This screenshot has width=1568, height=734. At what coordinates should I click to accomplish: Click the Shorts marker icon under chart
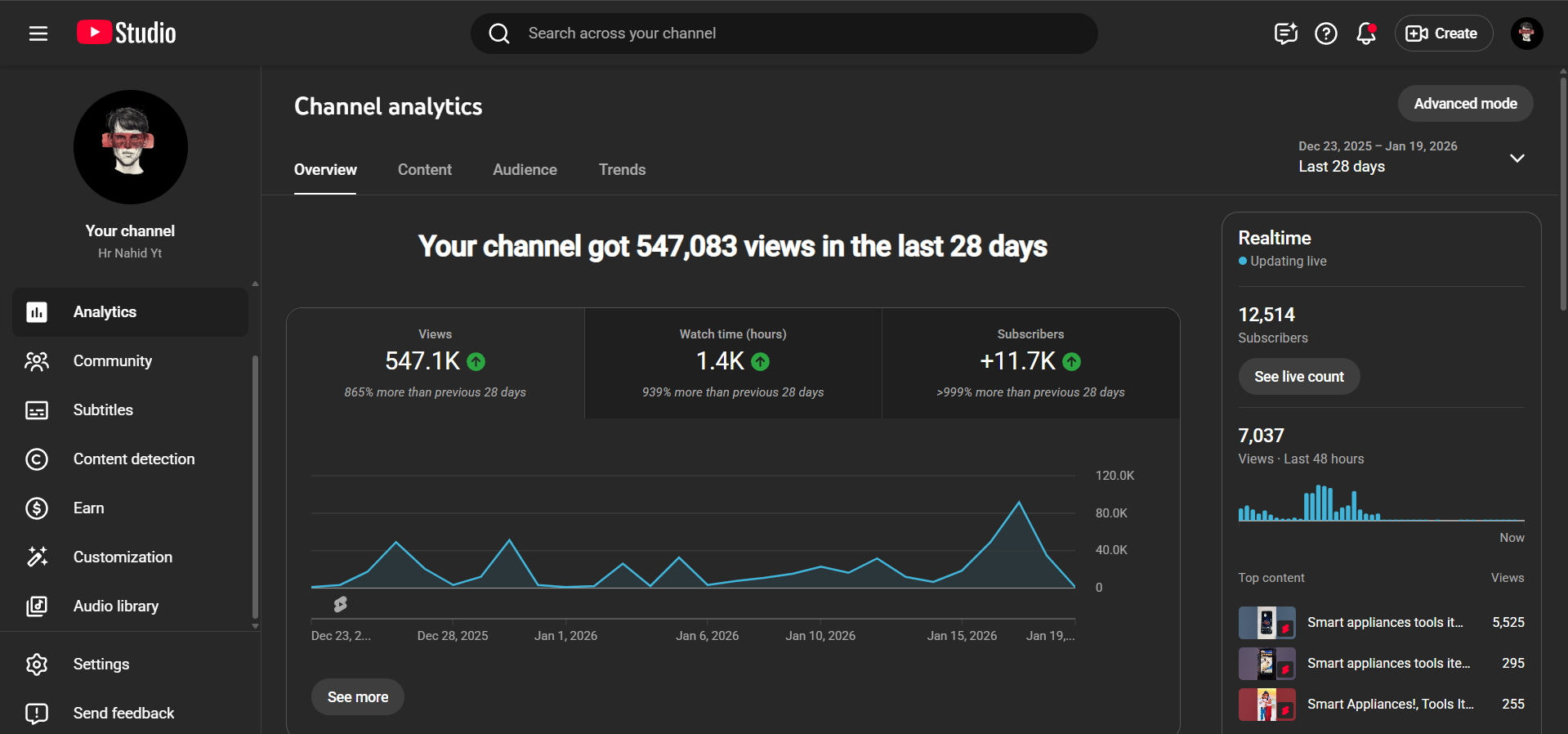click(341, 604)
